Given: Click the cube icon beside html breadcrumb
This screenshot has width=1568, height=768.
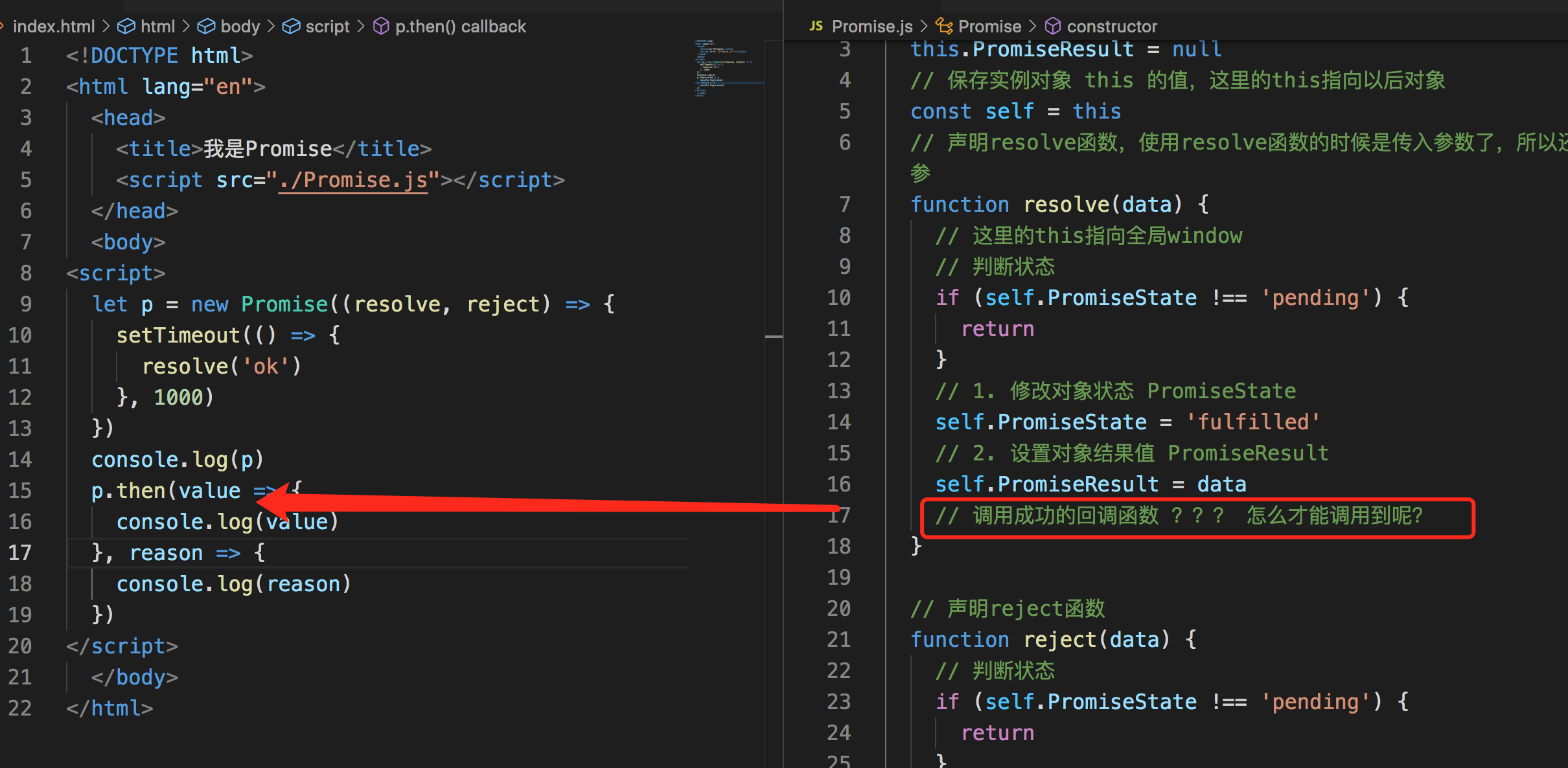Looking at the screenshot, I should [126, 27].
